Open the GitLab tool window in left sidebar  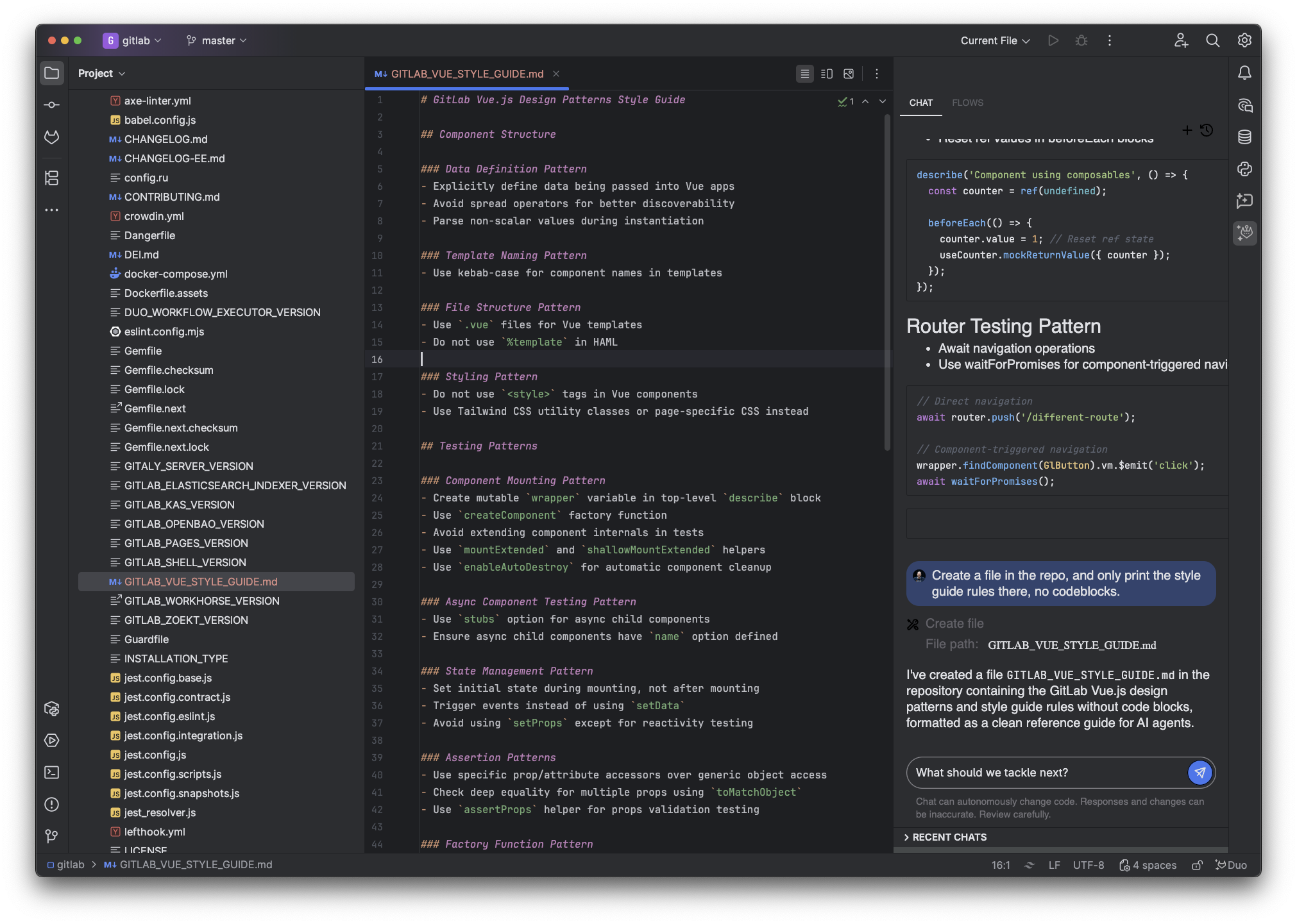pyautogui.click(x=52, y=137)
